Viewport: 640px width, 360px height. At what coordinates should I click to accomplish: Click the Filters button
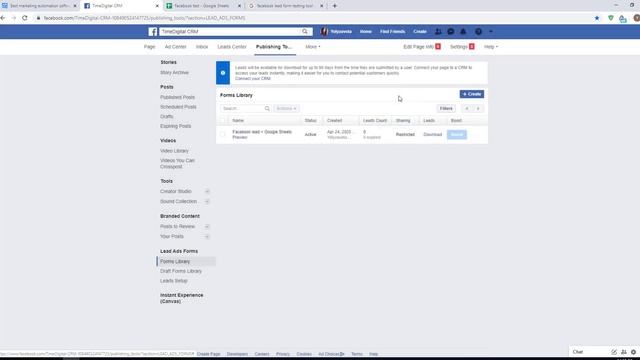(x=446, y=109)
